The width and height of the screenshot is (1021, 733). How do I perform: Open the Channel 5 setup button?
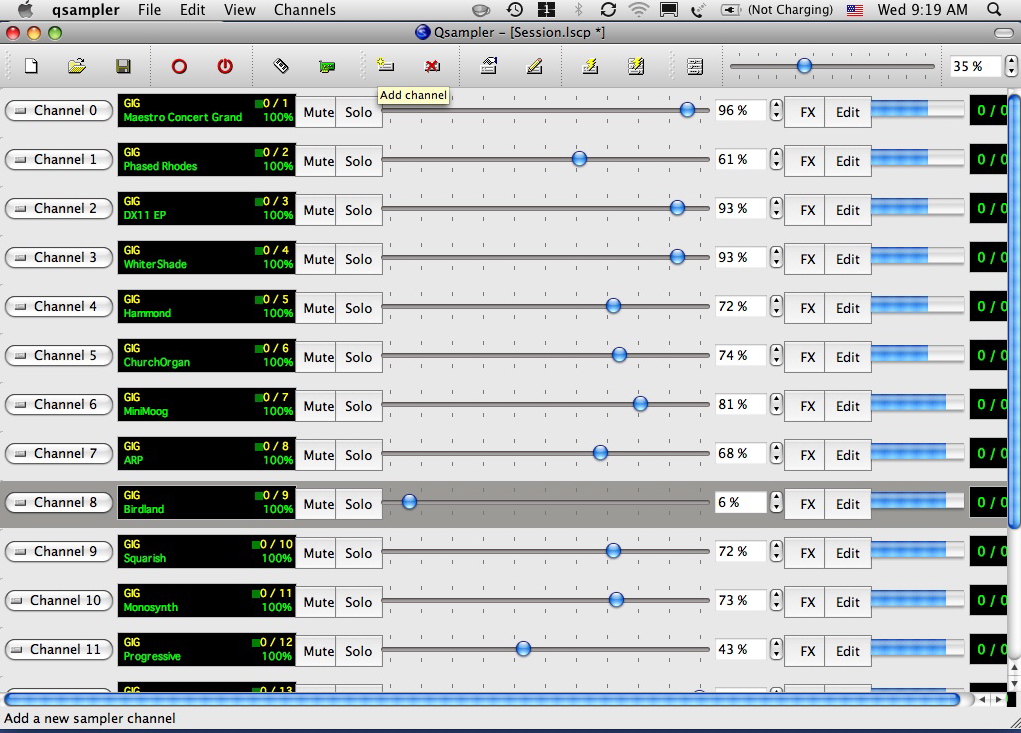tap(58, 355)
